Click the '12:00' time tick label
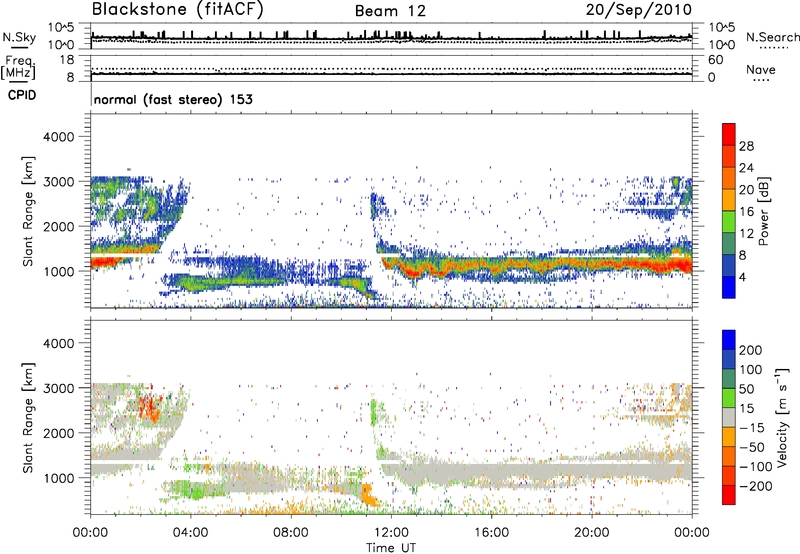Screen dimensions: 800x554 coord(391,533)
